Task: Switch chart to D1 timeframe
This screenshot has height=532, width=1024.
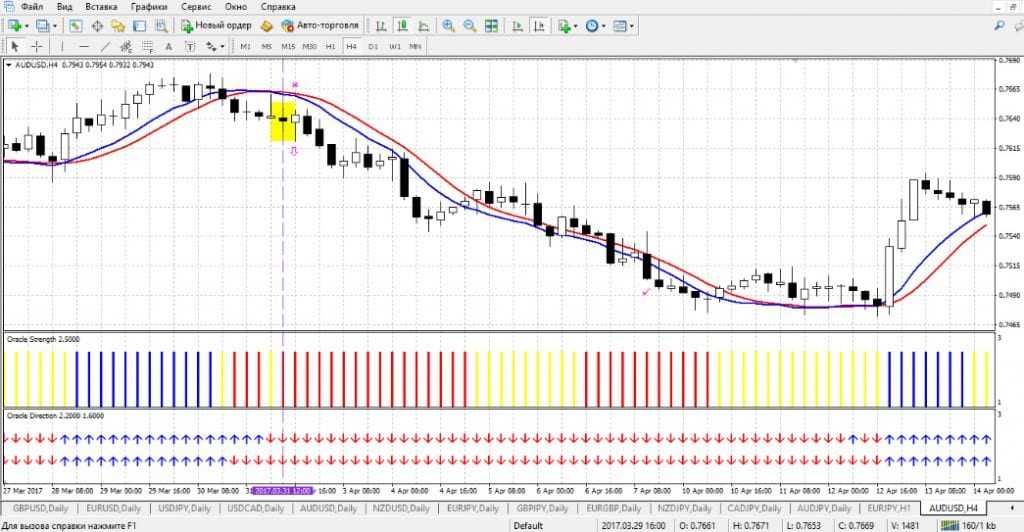Action: [x=373, y=46]
